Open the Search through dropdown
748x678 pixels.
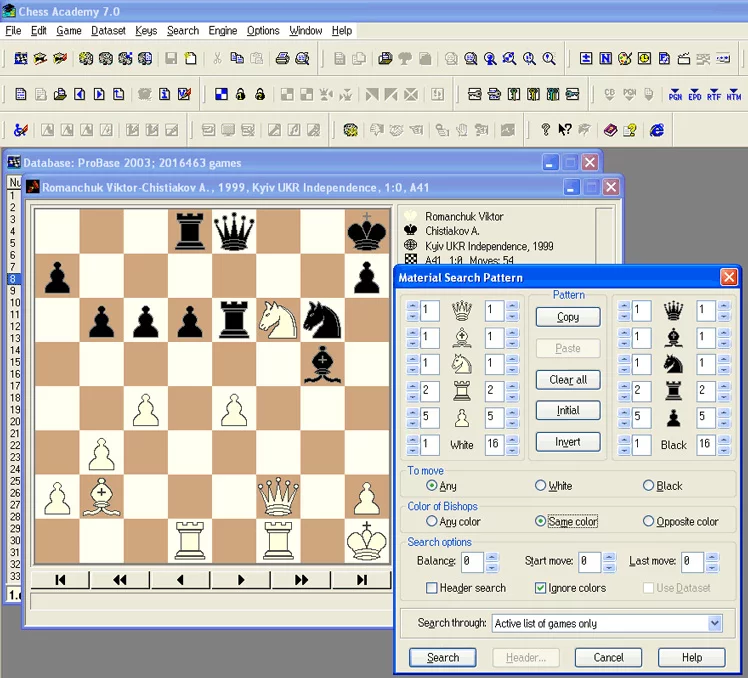pyautogui.click(x=714, y=623)
